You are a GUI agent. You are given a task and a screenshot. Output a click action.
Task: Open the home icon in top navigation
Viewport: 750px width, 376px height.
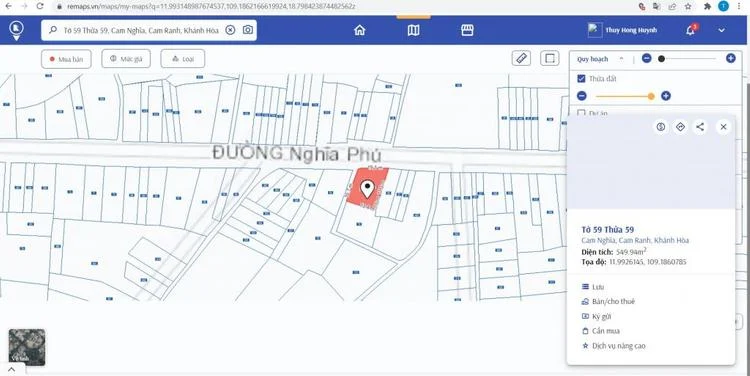click(x=359, y=30)
